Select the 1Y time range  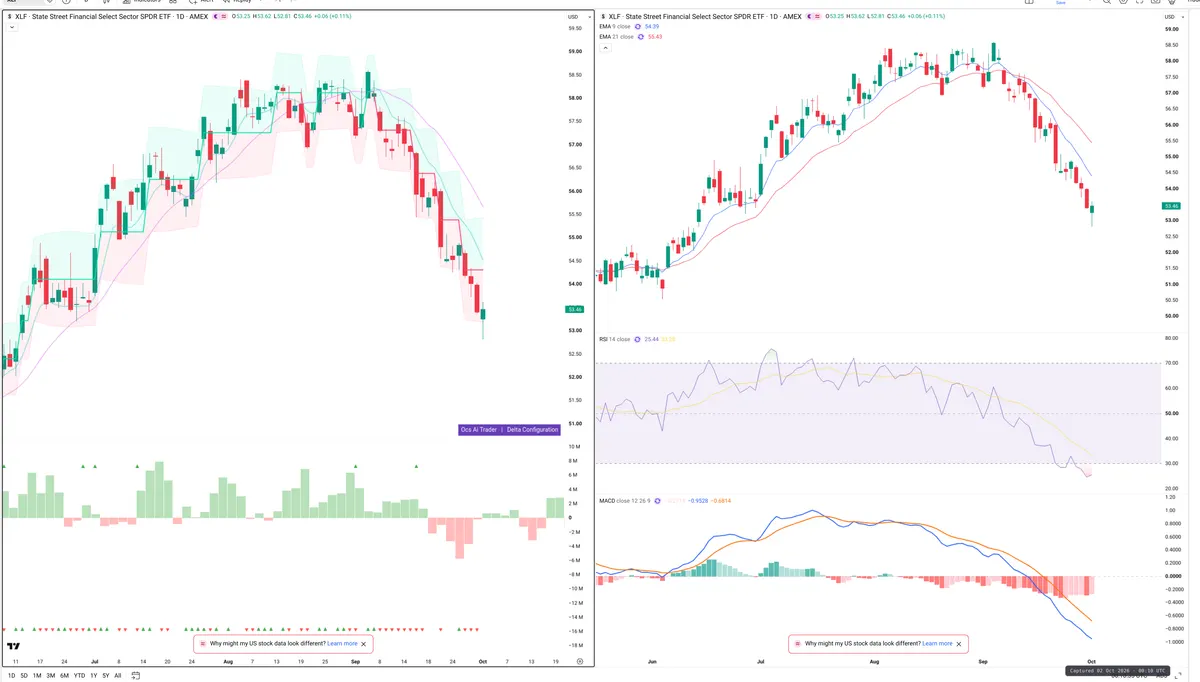(x=94, y=676)
